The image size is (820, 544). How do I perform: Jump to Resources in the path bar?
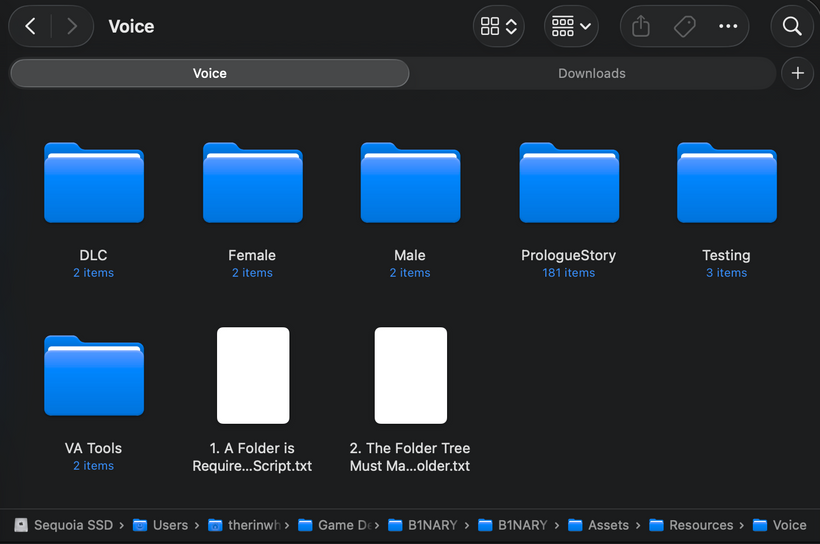point(691,525)
